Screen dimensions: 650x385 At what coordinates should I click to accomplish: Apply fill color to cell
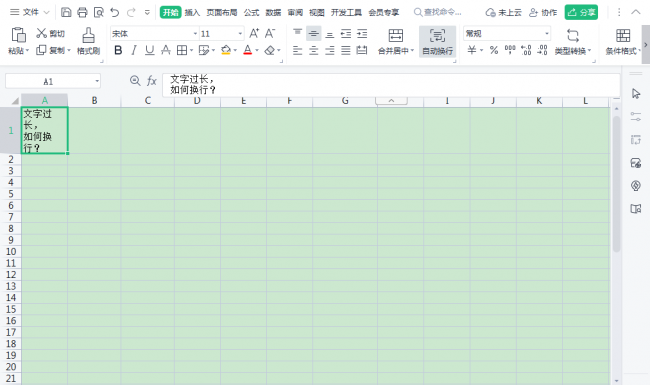pos(226,51)
